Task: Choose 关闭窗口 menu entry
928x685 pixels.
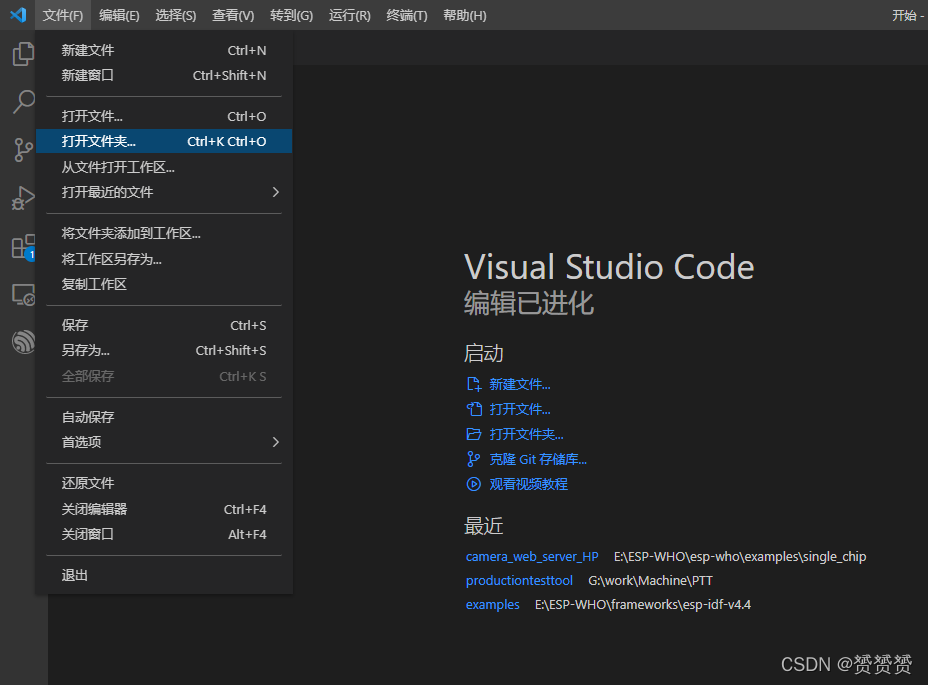Action: point(164,534)
